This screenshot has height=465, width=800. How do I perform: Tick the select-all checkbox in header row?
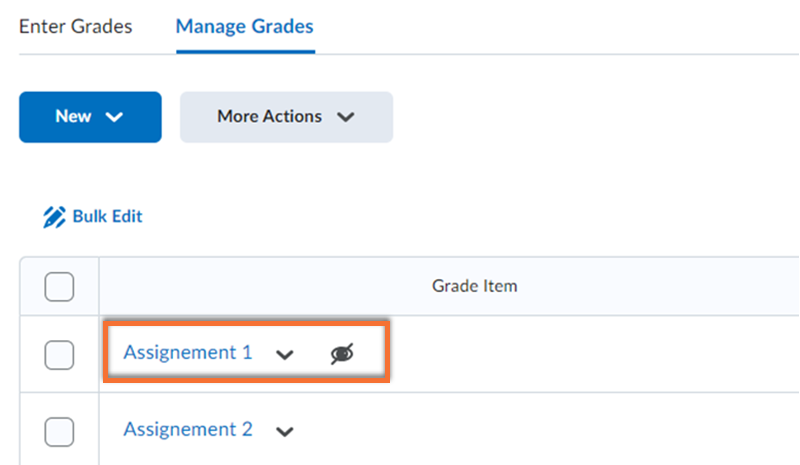tap(60, 287)
